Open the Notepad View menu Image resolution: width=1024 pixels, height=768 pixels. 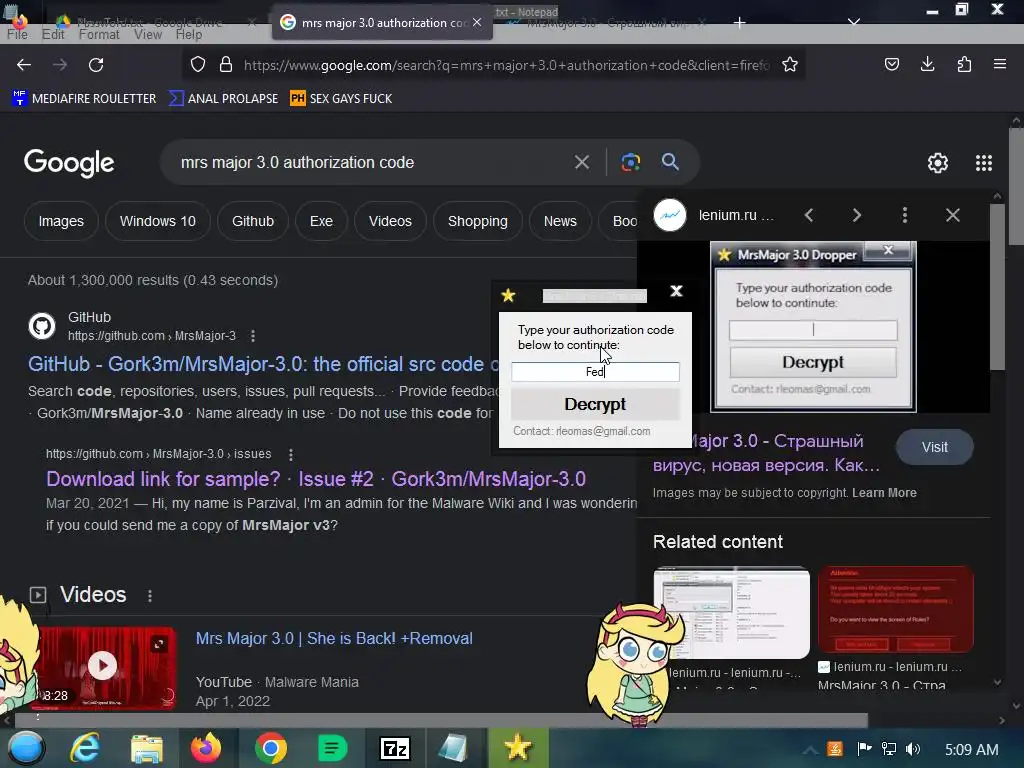(148, 35)
